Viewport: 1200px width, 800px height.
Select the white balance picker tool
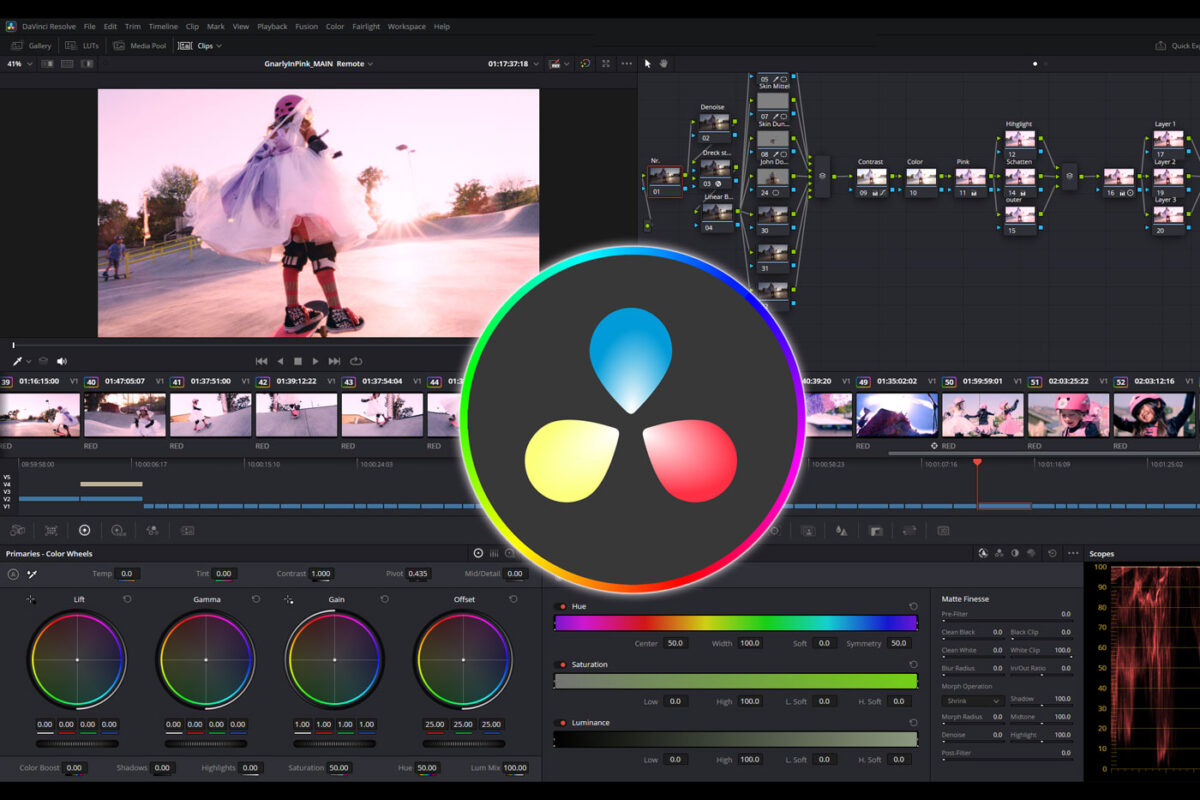[32, 574]
